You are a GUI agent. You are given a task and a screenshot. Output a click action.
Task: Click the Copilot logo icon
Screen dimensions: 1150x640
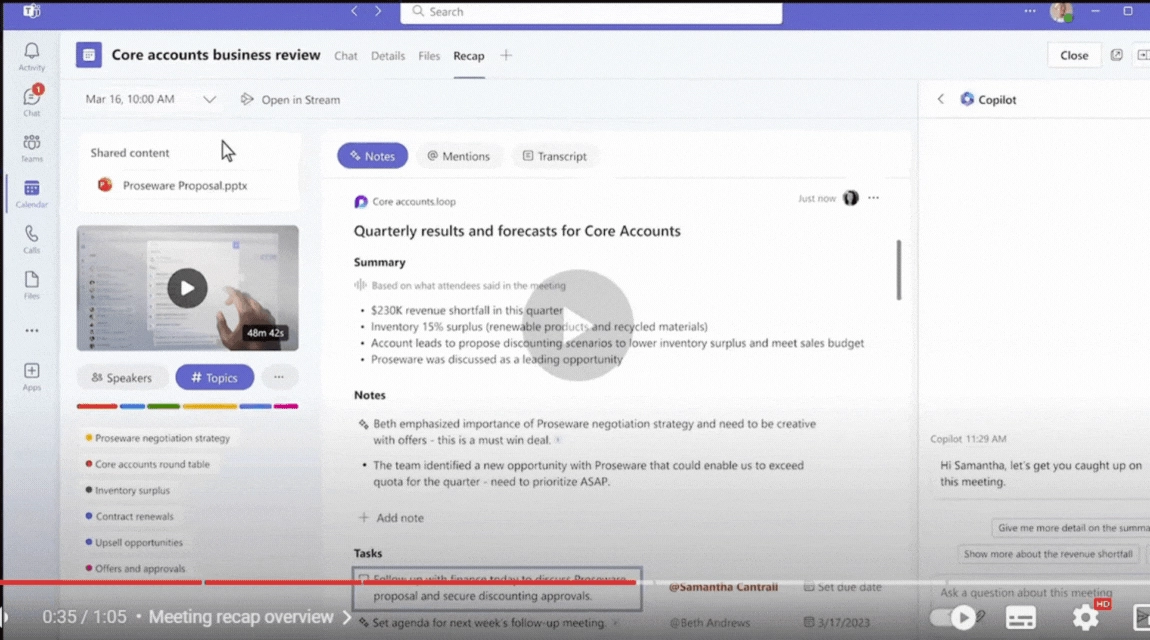pyautogui.click(x=967, y=99)
